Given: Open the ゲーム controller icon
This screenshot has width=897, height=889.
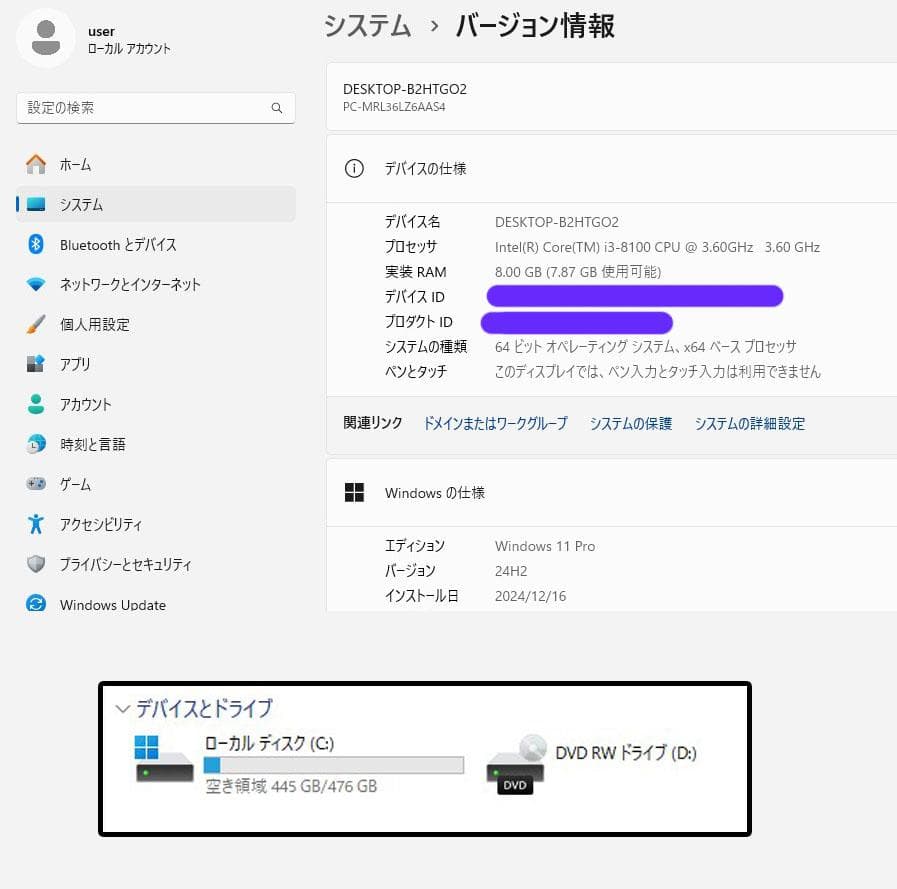Looking at the screenshot, I should (x=36, y=484).
